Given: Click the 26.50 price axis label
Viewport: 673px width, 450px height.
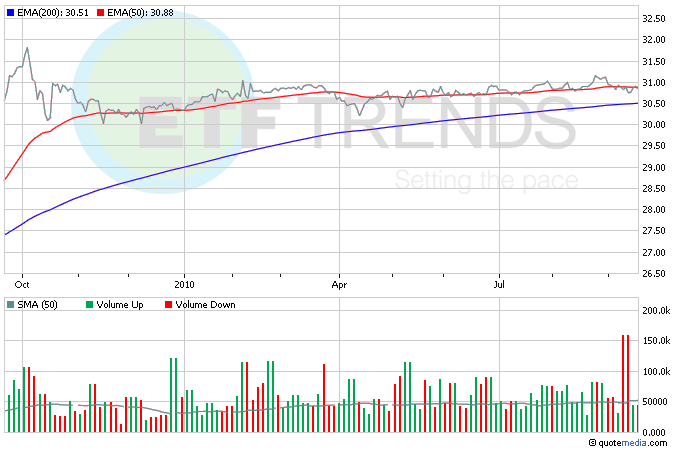Looking at the screenshot, I should (x=654, y=274).
